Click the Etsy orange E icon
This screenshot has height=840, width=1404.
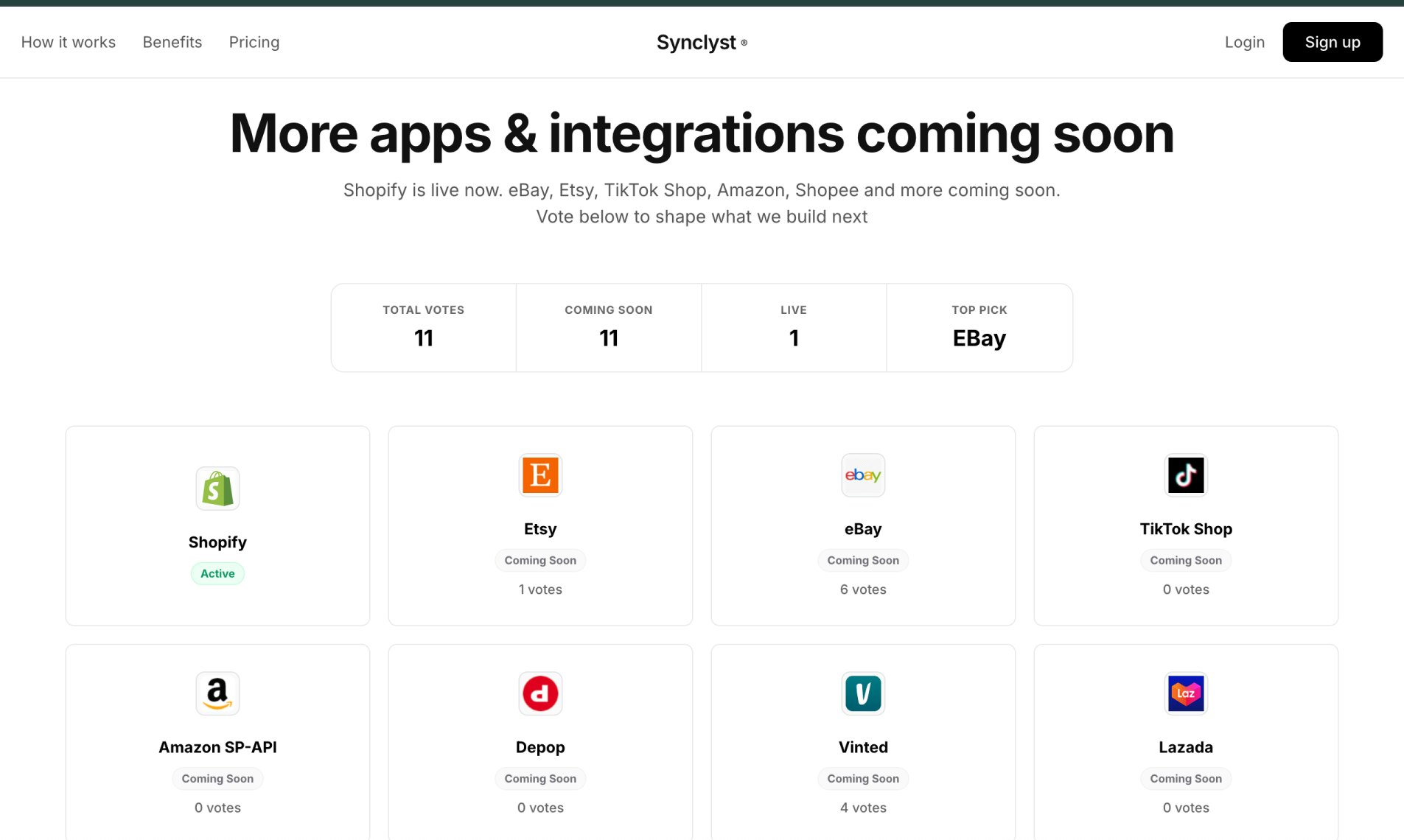point(540,475)
